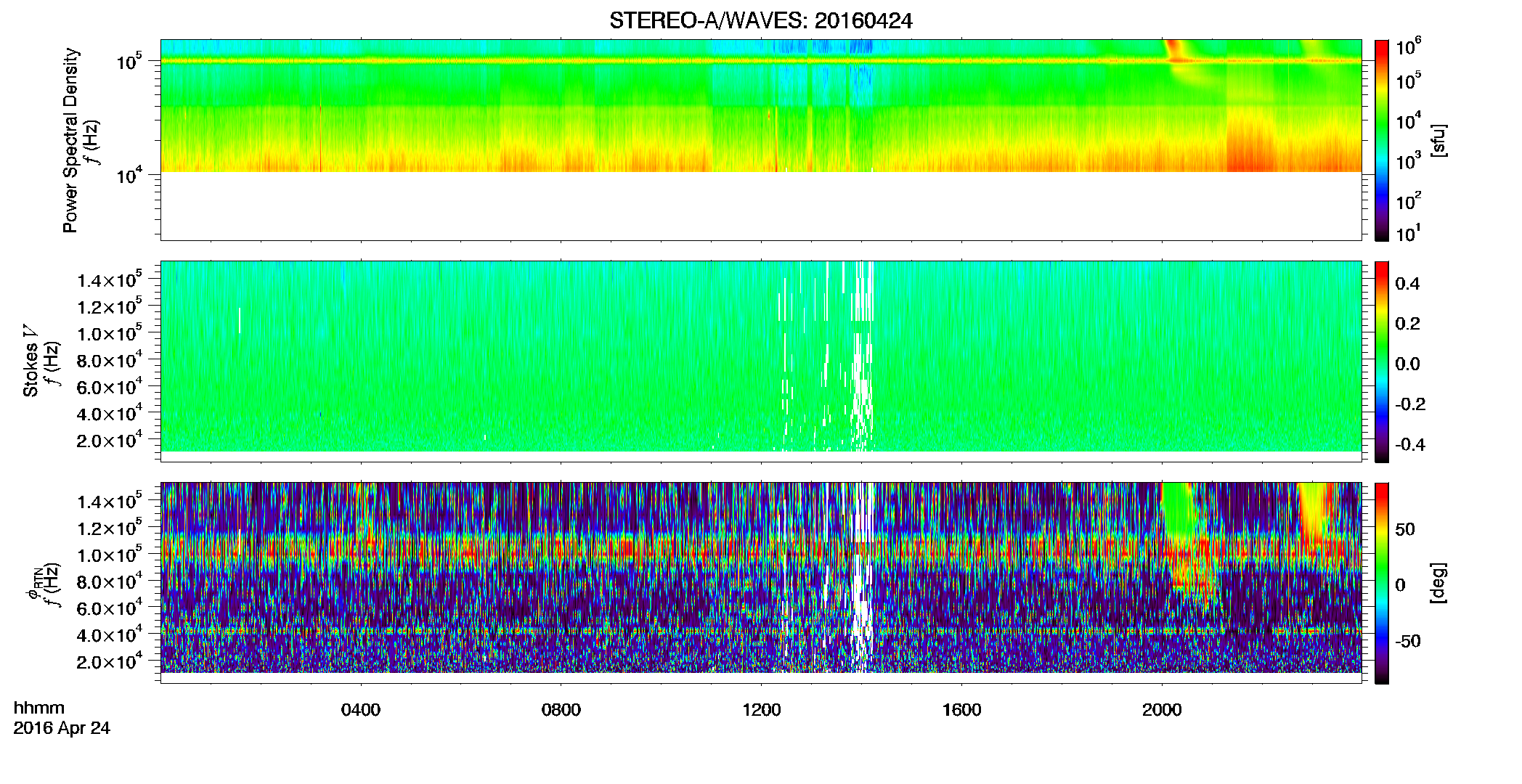The height and width of the screenshot is (784, 1522).
Task: Click the [sfu] colorbar unit label
Action: pos(1438,140)
